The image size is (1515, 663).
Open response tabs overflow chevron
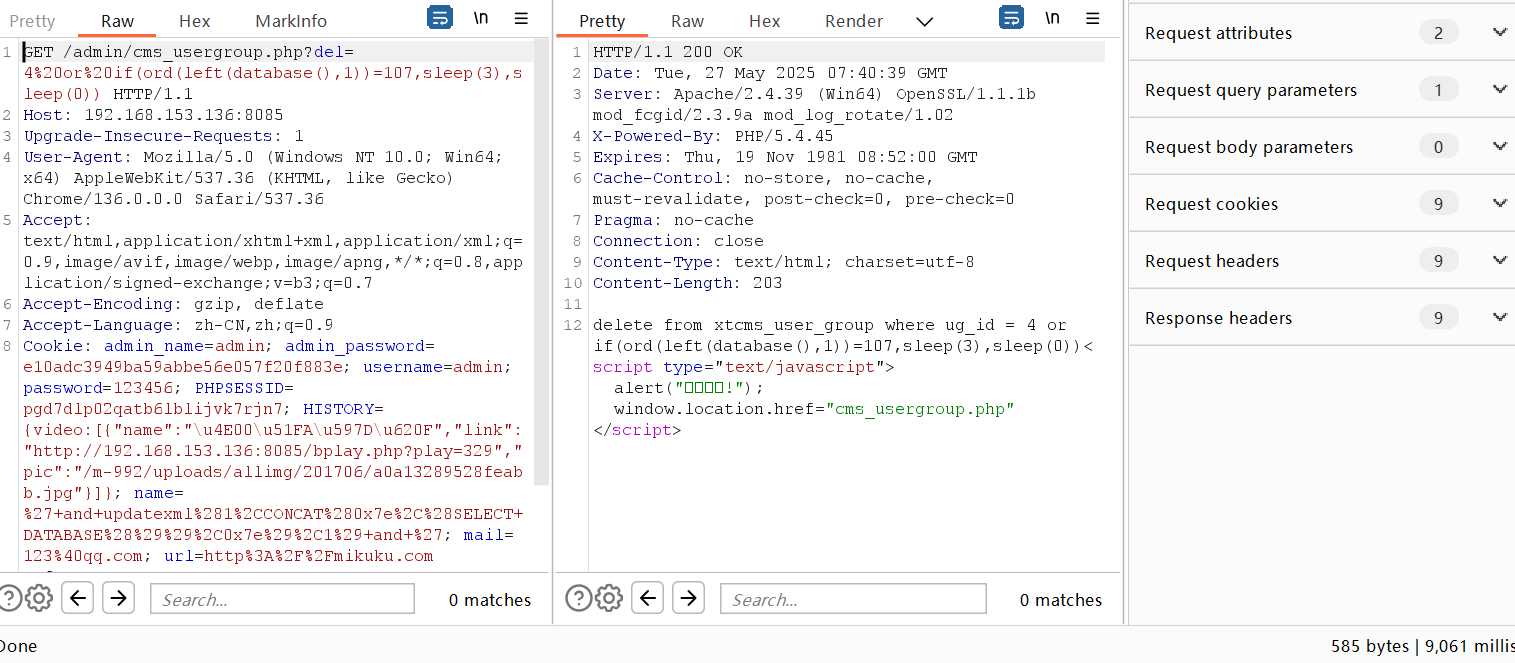(x=925, y=21)
